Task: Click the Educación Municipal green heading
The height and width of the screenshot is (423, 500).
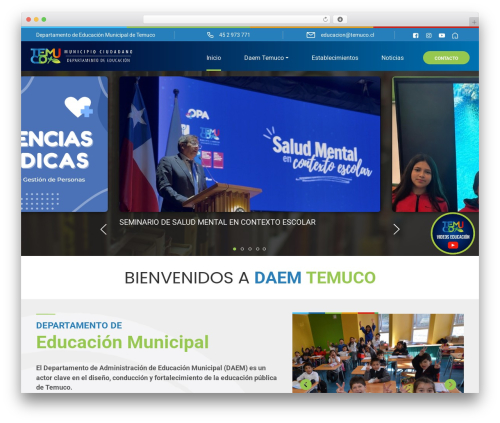Action: pos(122,342)
